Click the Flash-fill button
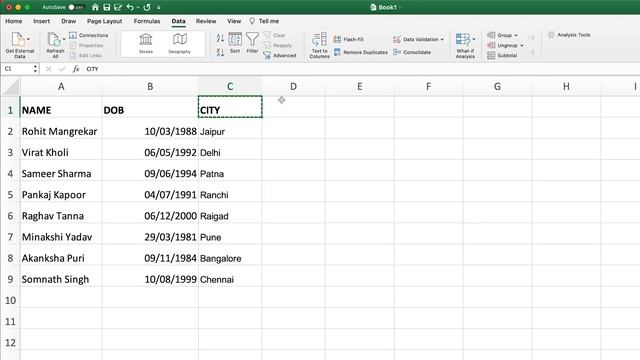Viewport: 640px width, 360px height. point(348,39)
